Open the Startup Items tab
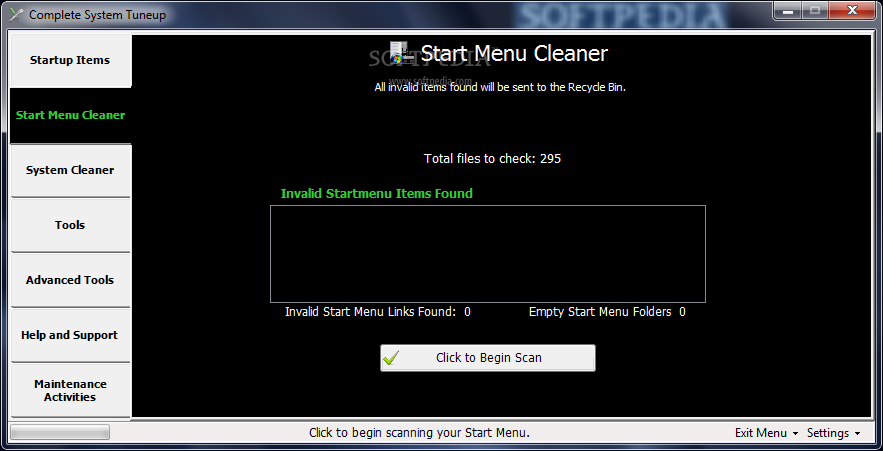 [x=70, y=60]
